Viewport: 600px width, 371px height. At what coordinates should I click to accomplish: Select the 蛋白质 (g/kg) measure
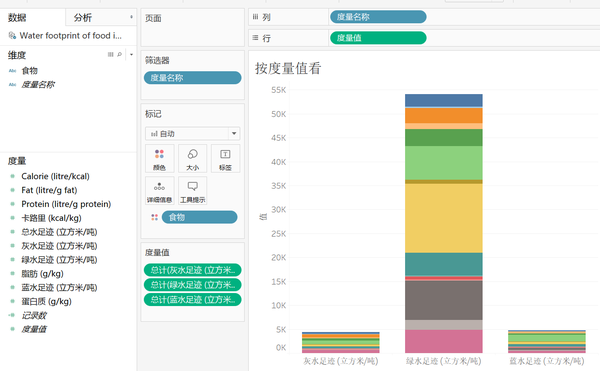[x=46, y=301]
